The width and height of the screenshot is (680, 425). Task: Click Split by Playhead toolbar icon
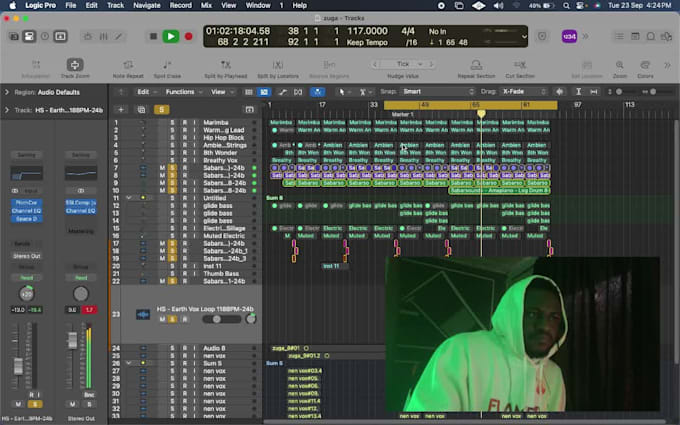pyautogui.click(x=226, y=65)
